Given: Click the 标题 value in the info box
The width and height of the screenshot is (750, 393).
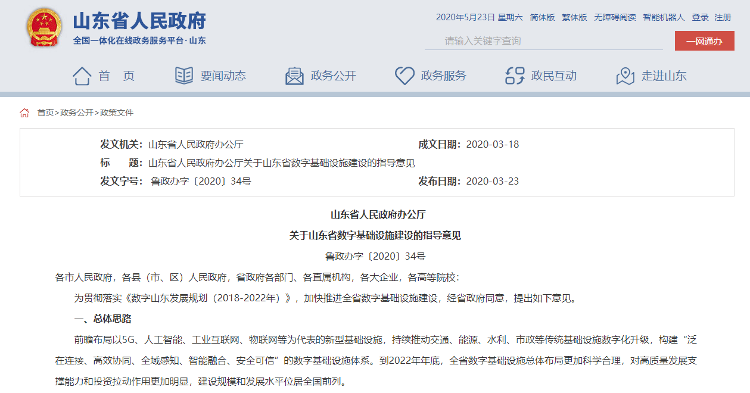Looking at the screenshot, I should point(282,163).
